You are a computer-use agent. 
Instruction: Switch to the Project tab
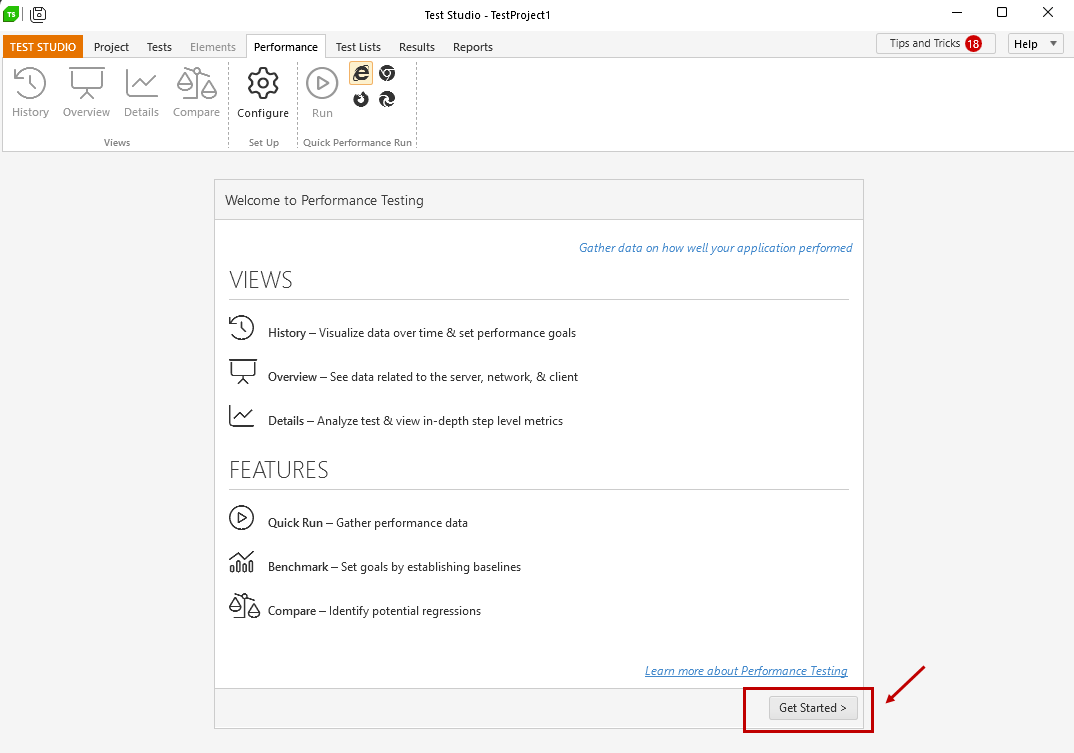[111, 47]
